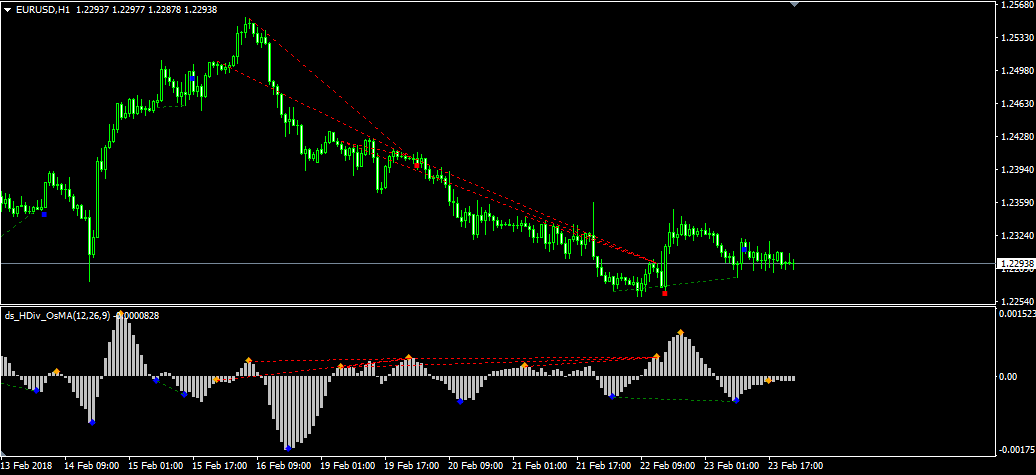Click the 1.24280 level on price axis
The width and height of the screenshot is (1036, 475).
pos(1015,137)
